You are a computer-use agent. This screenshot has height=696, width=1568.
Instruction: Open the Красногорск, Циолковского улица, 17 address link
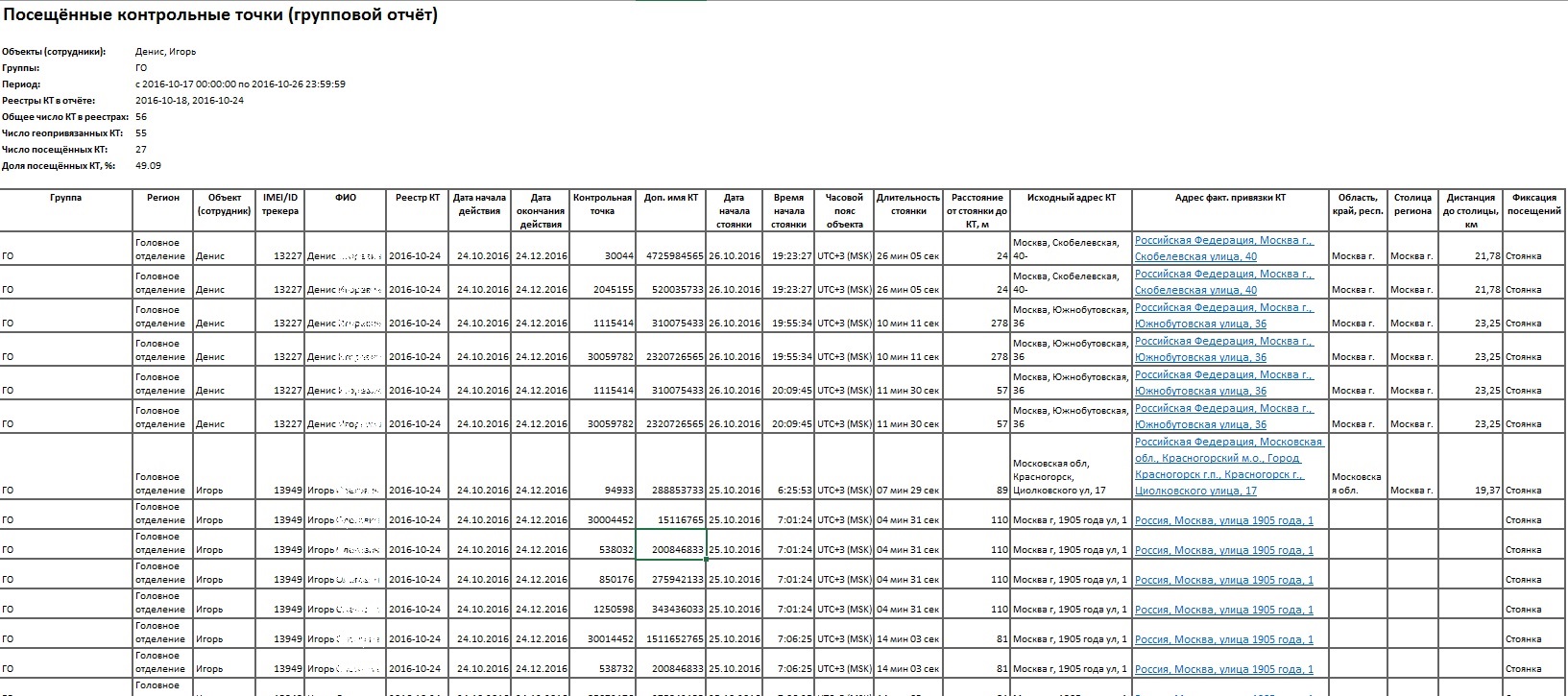pos(1228,467)
